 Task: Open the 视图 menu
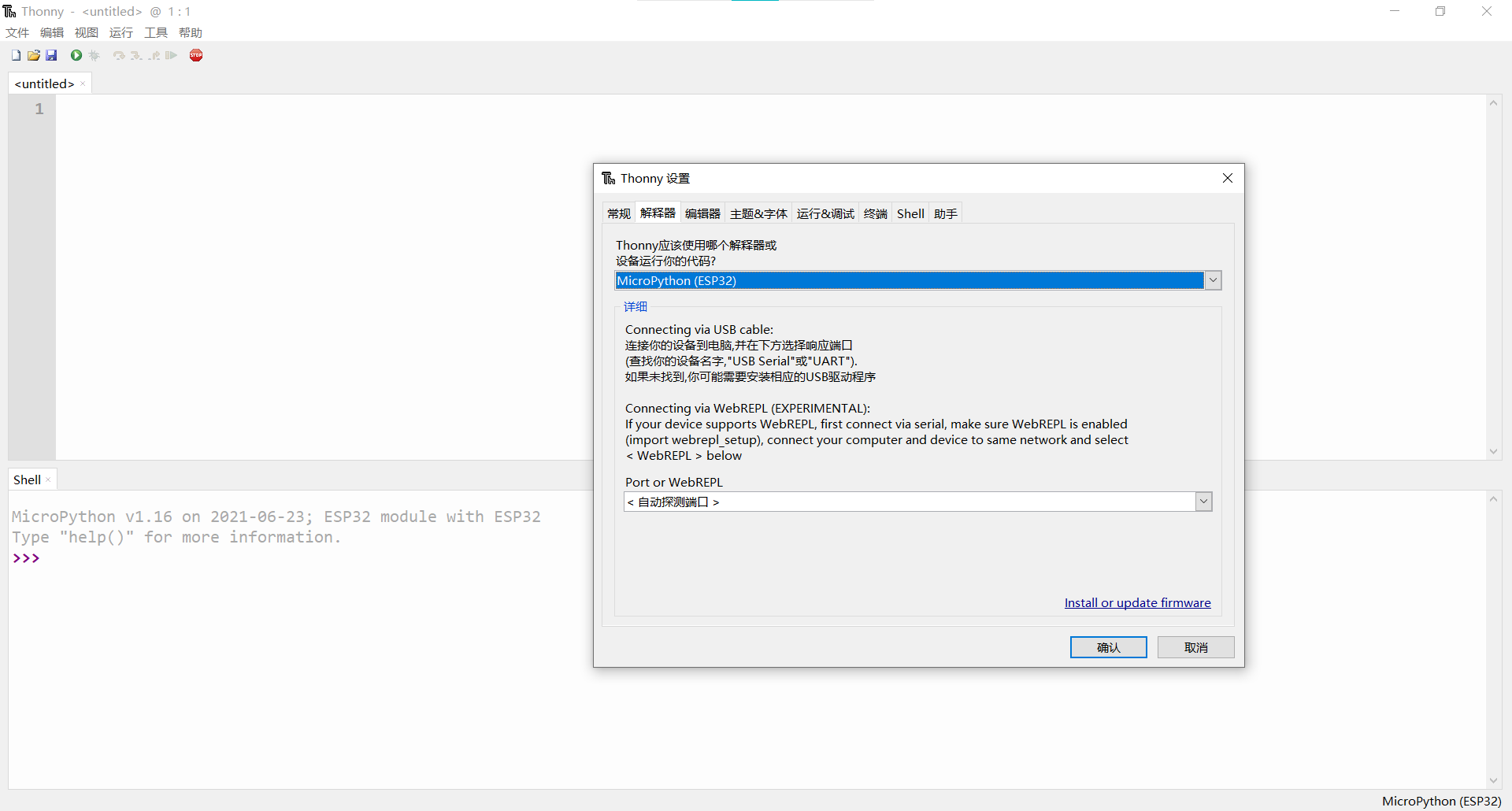click(87, 32)
